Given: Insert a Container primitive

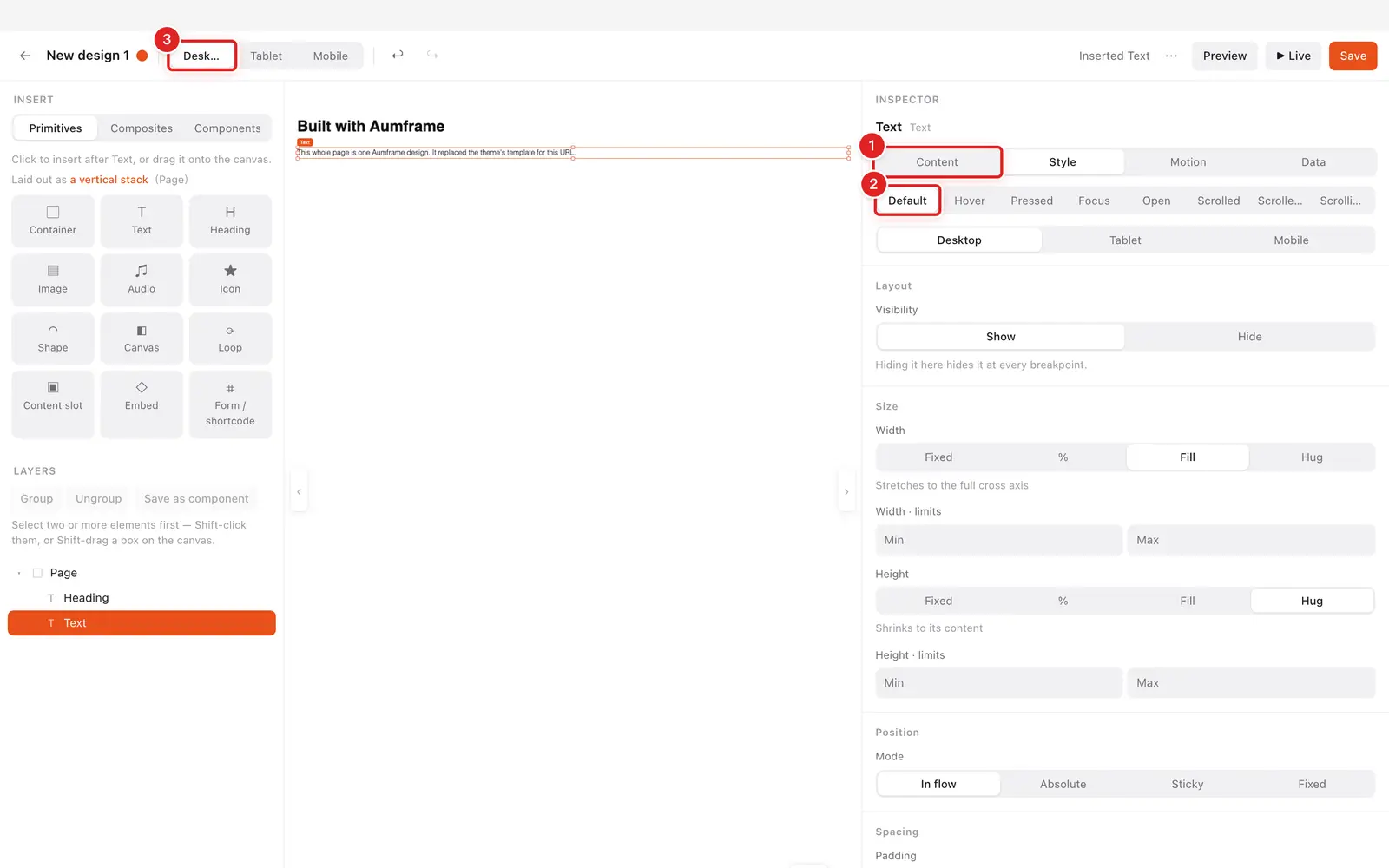Looking at the screenshot, I should pos(53,220).
